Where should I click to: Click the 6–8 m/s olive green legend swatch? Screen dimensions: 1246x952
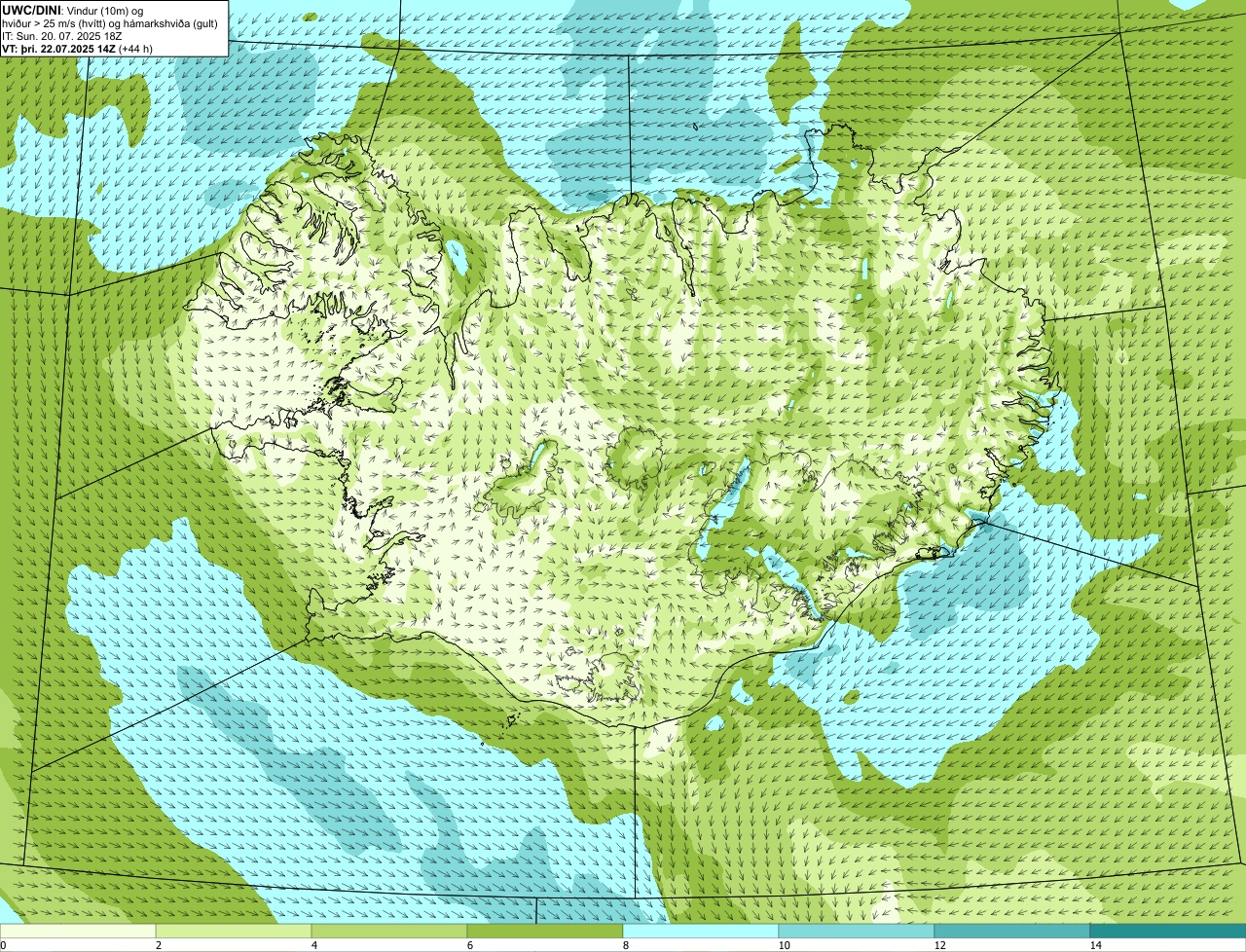[545, 931]
